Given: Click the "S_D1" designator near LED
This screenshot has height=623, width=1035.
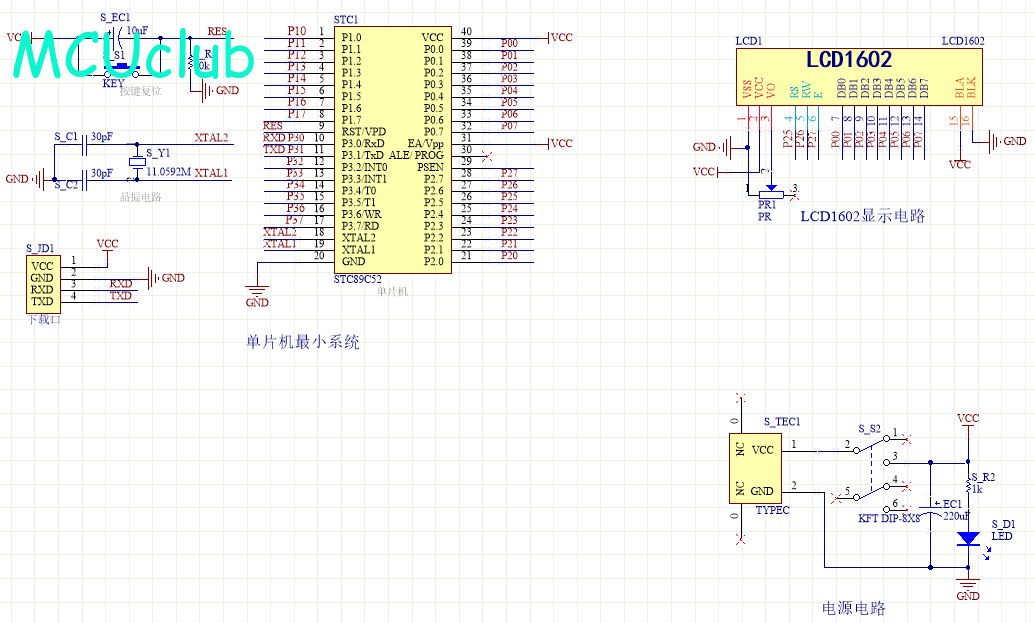Looking at the screenshot, I should (1003, 524).
